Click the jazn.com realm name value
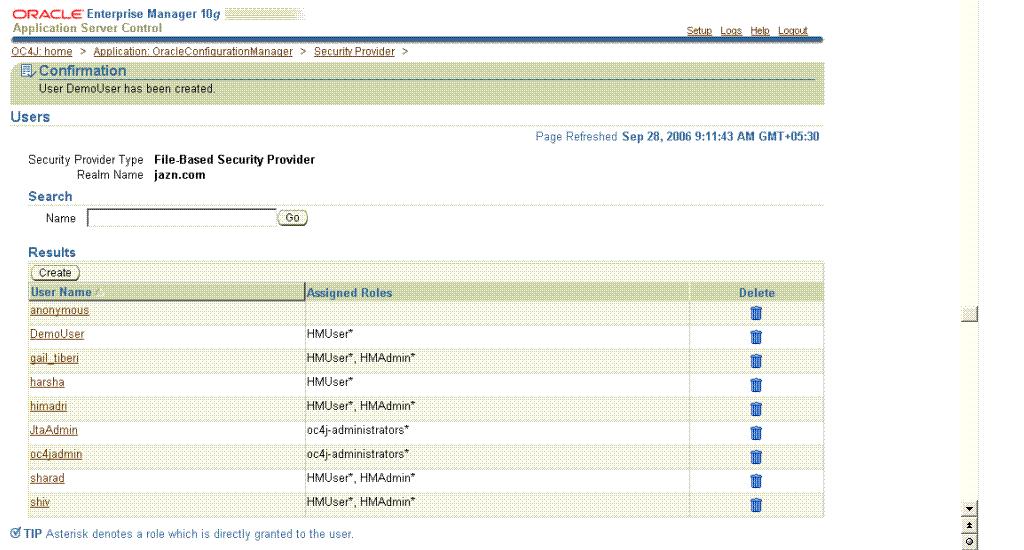The height and width of the screenshot is (550, 1024). [x=180, y=175]
